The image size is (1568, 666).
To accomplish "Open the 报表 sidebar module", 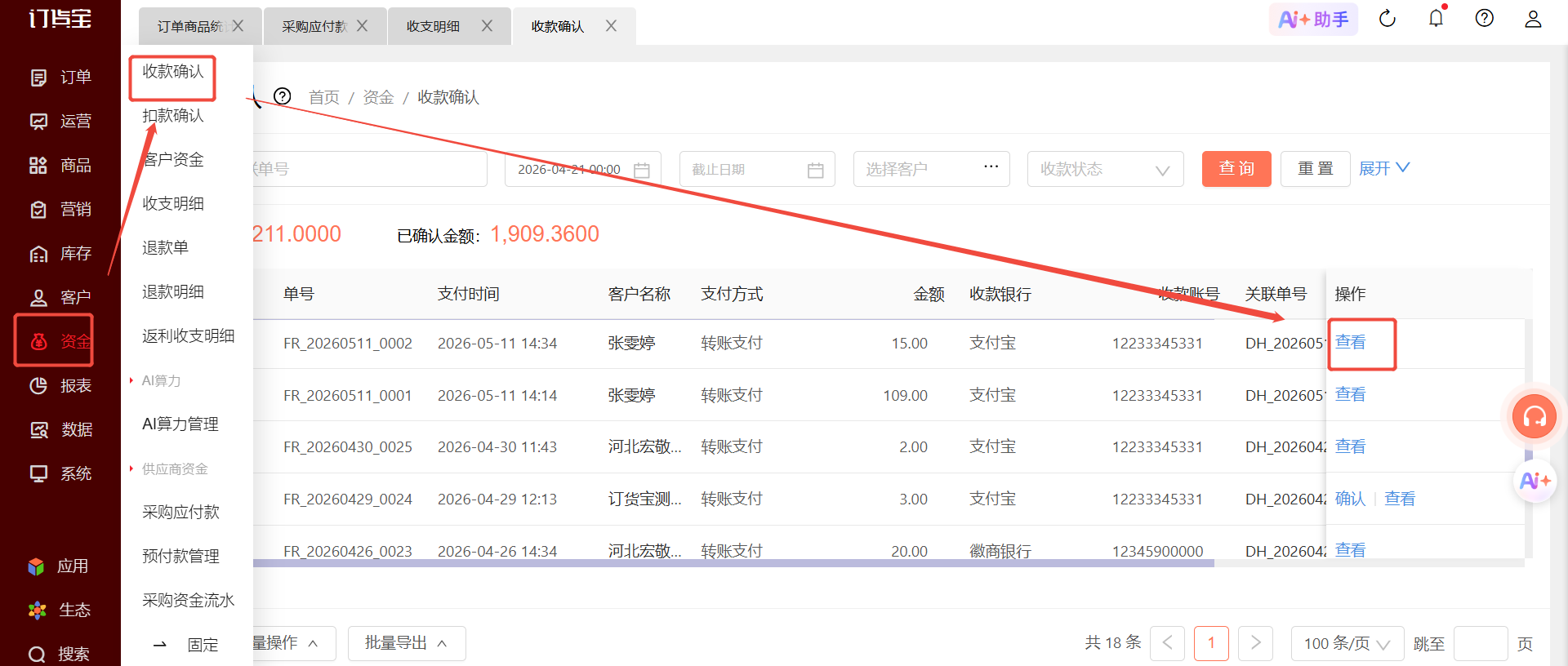I will pos(60,386).
